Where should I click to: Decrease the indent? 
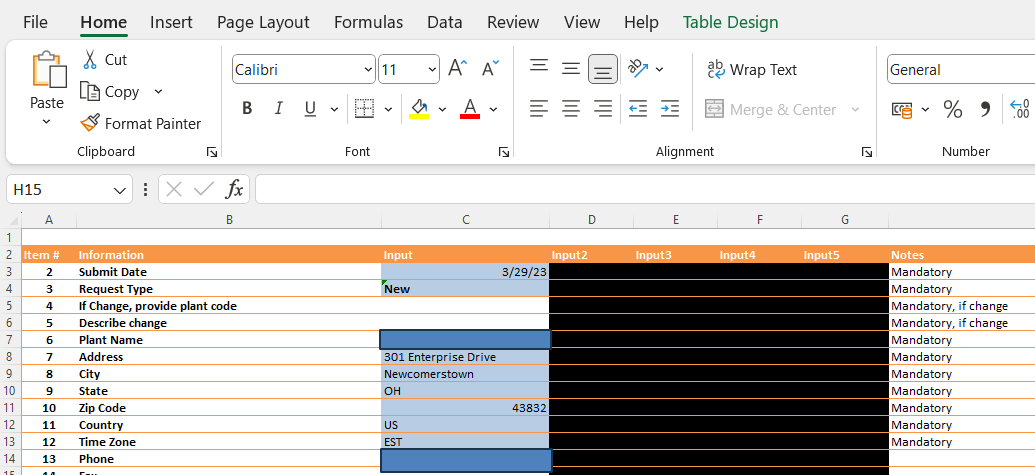[638, 109]
